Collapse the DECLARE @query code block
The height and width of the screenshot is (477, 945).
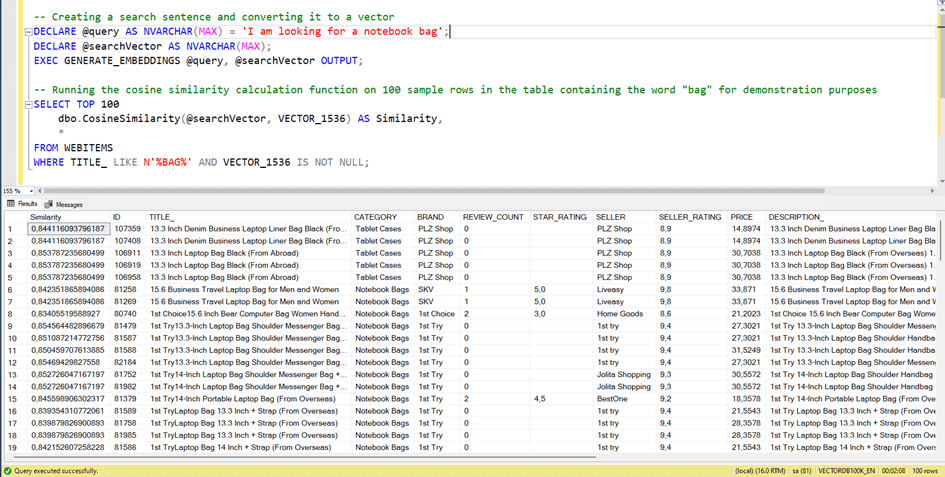(x=27, y=32)
